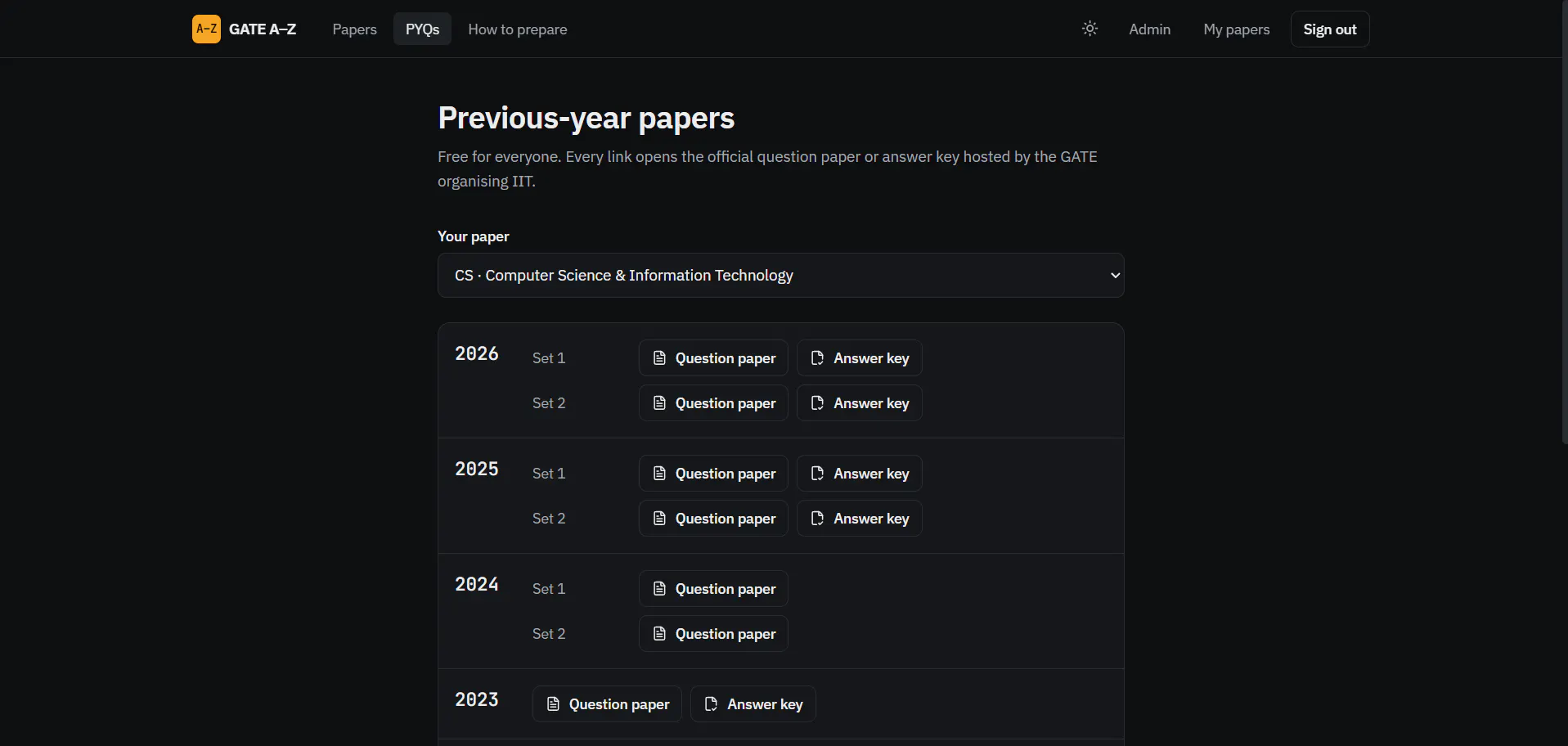Click the orange A–Z logo icon

coord(206,29)
